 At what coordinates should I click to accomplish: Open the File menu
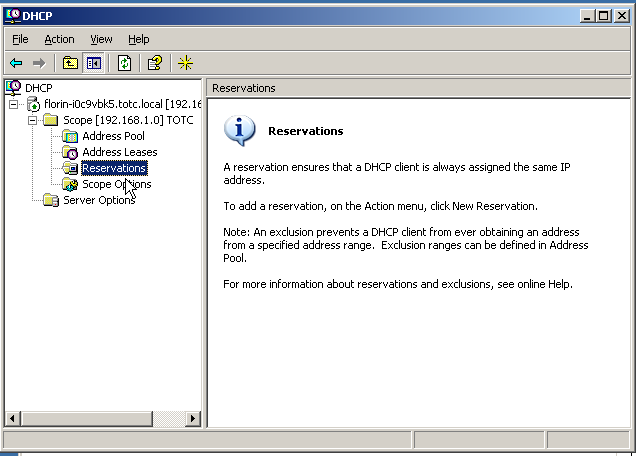click(x=20, y=39)
